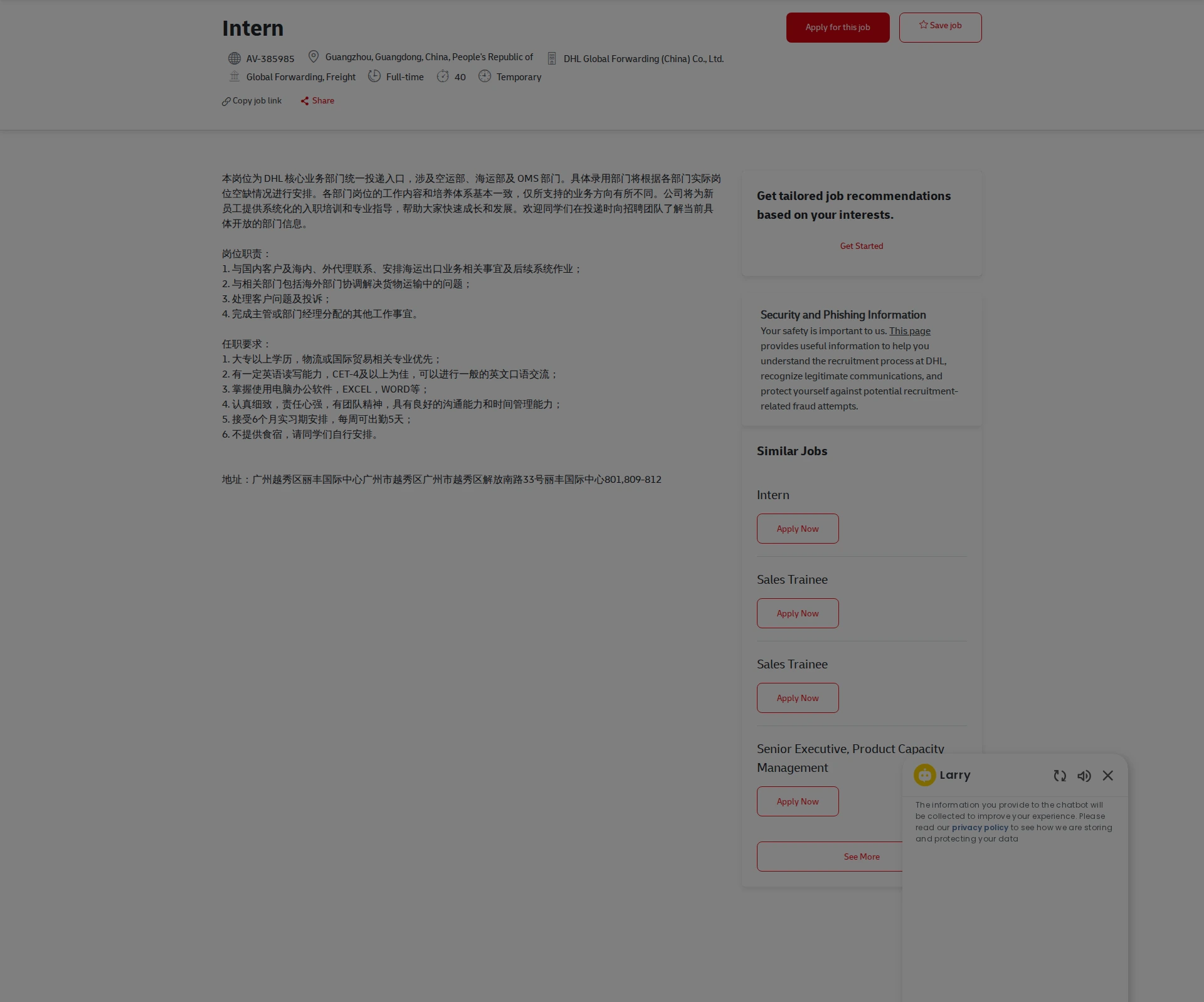Apply Now for the first Sales Trainee job
The height and width of the screenshot is (1002, 1204).
tap(798, 613)
